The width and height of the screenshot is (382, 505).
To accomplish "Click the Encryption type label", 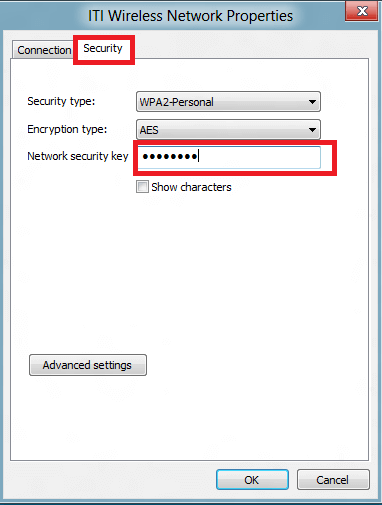I will point(67,129).
